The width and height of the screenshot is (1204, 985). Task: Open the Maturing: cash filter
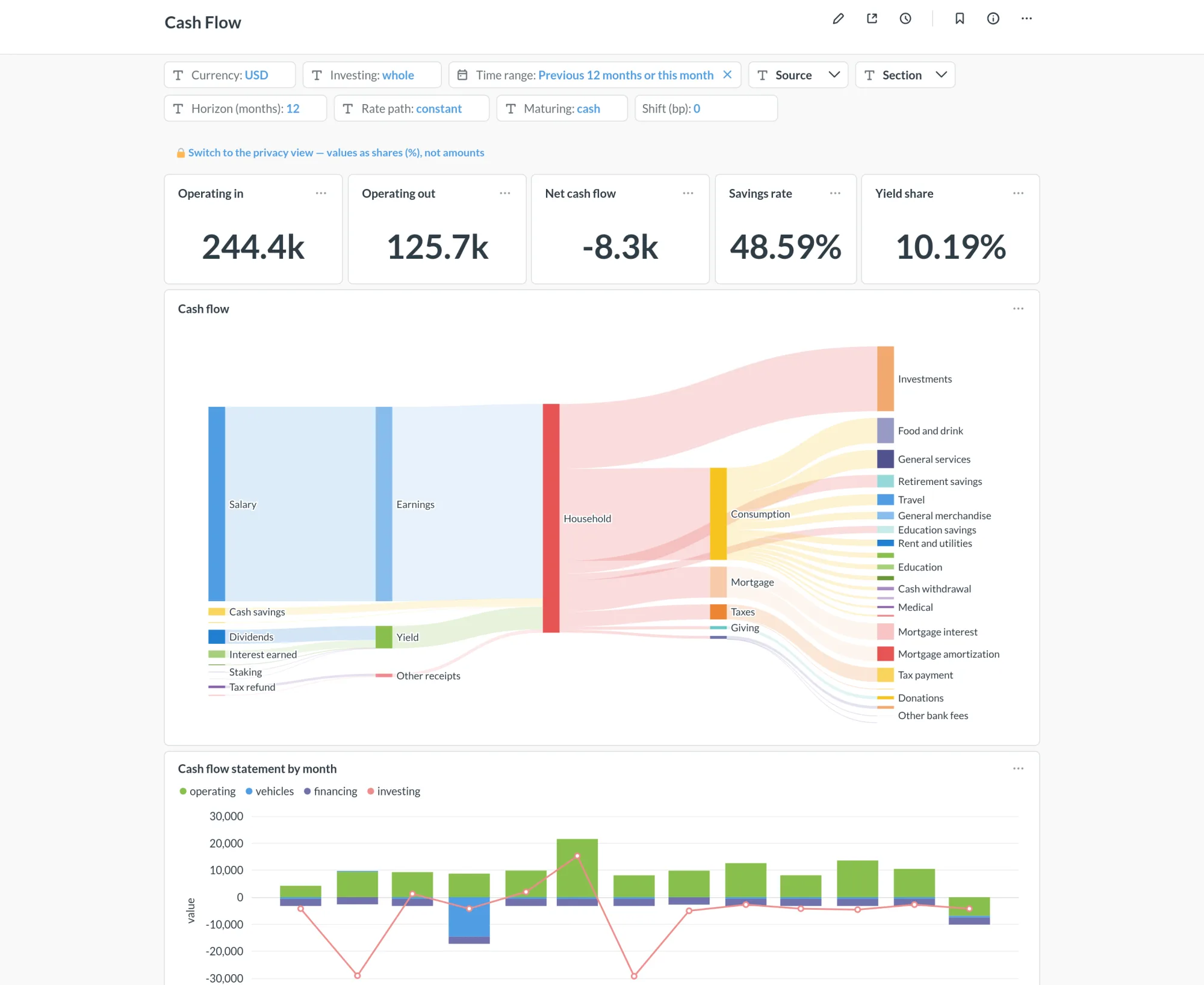562,108
